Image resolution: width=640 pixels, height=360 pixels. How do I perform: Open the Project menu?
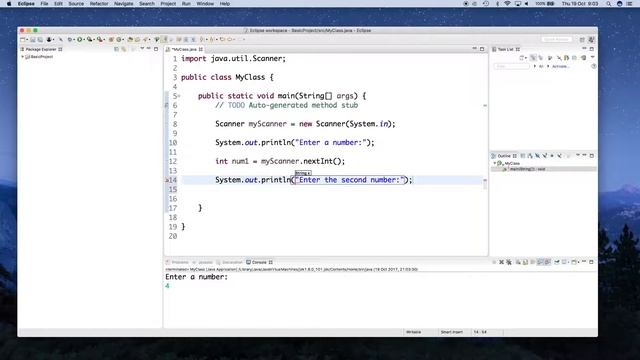tap(168, 4)
